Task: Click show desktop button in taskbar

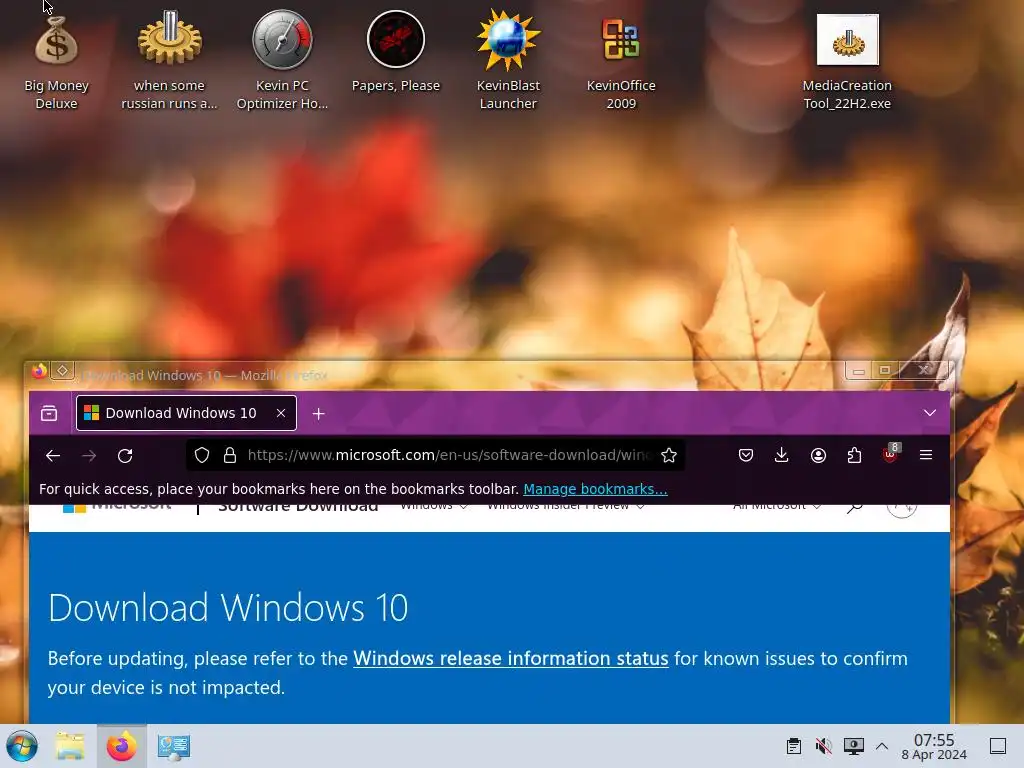Action: tap(998, 746)
